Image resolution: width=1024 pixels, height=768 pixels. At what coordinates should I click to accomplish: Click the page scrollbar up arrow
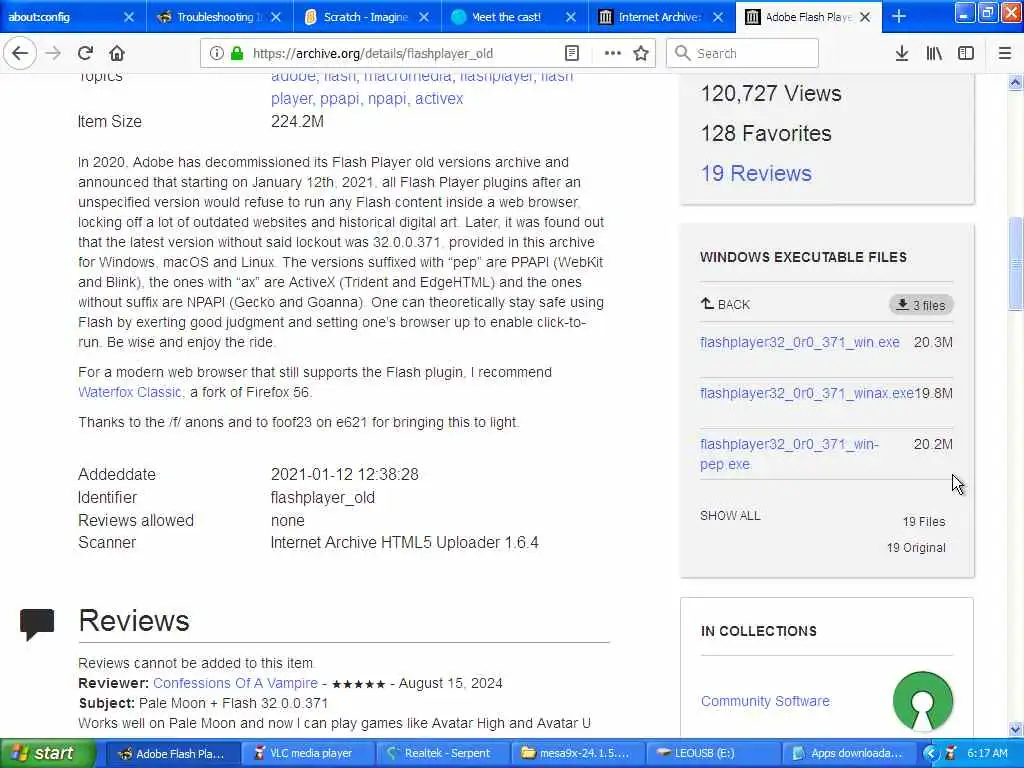point(1015,82)
